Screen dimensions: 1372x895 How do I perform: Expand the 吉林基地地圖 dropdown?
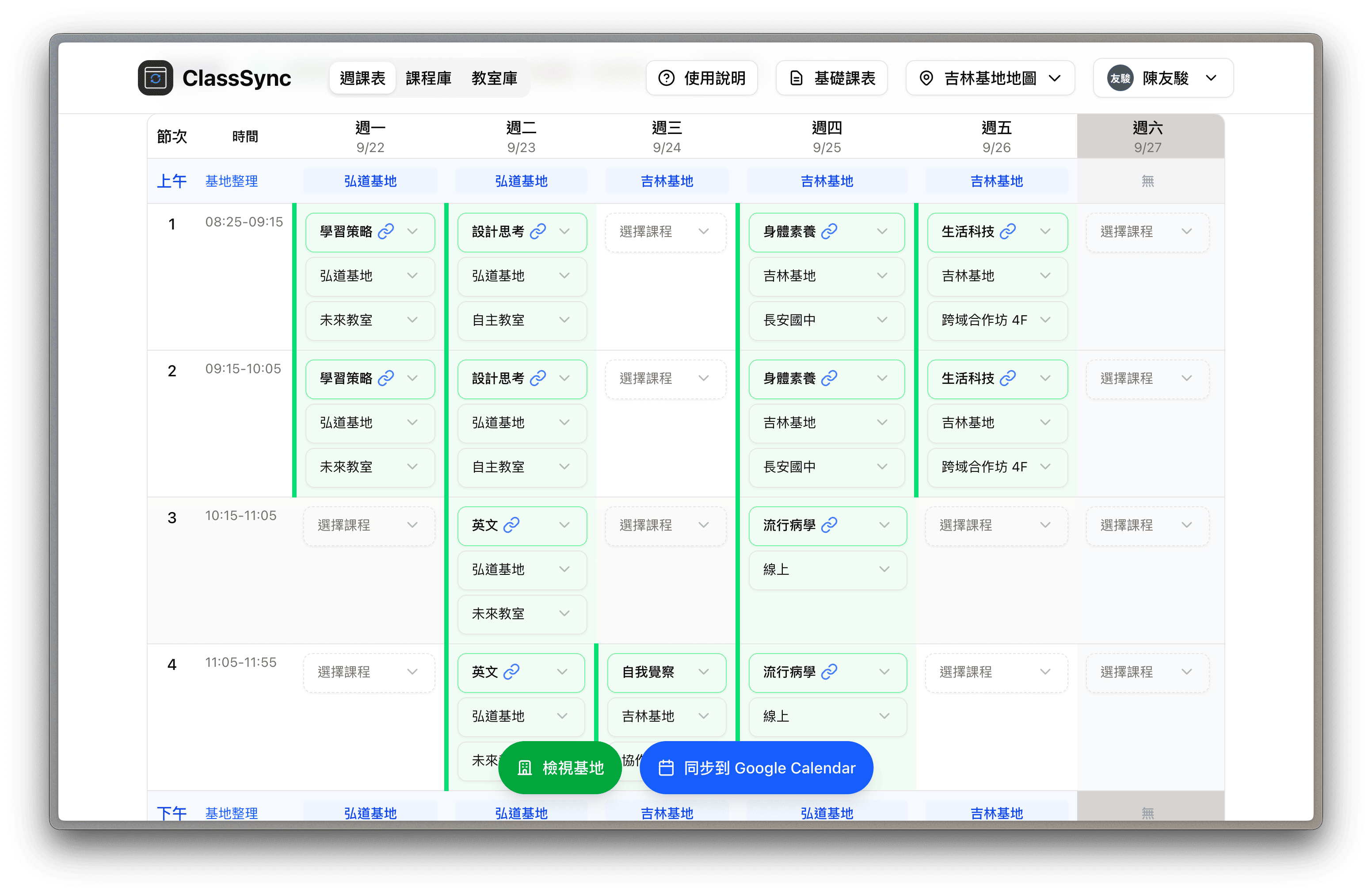(1055, 78)
